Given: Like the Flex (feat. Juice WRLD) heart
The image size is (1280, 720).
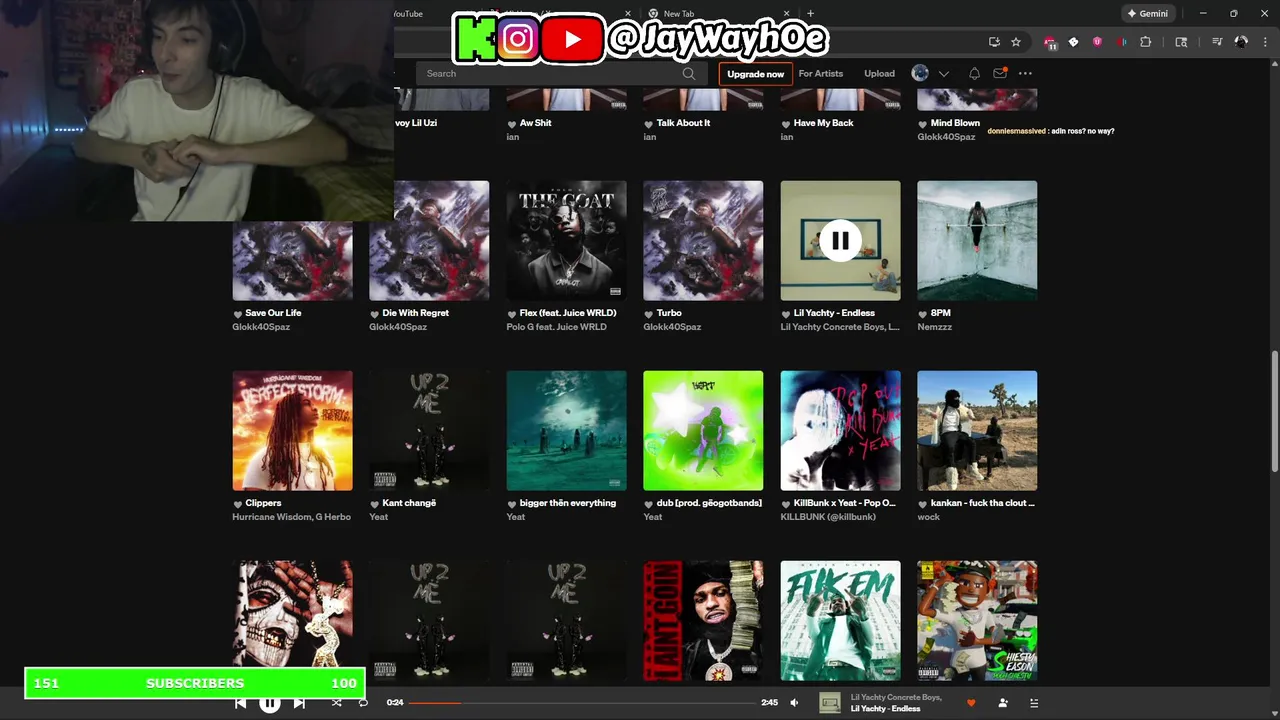Looking at the screenshot, I should pyautogui.click(x=512, y=313).
